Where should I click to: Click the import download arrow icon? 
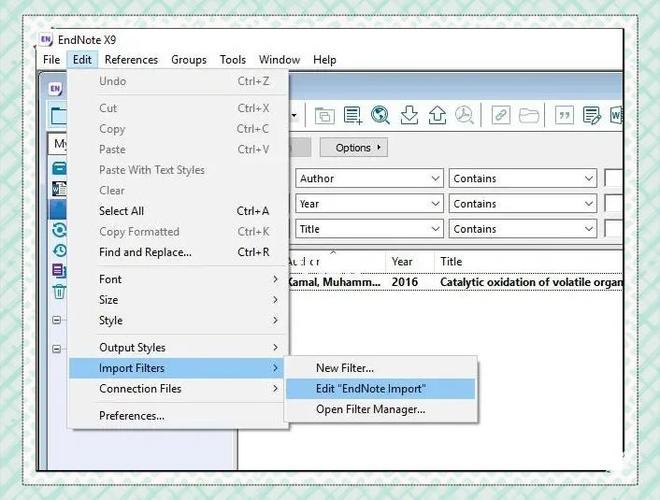click(409, 115)
